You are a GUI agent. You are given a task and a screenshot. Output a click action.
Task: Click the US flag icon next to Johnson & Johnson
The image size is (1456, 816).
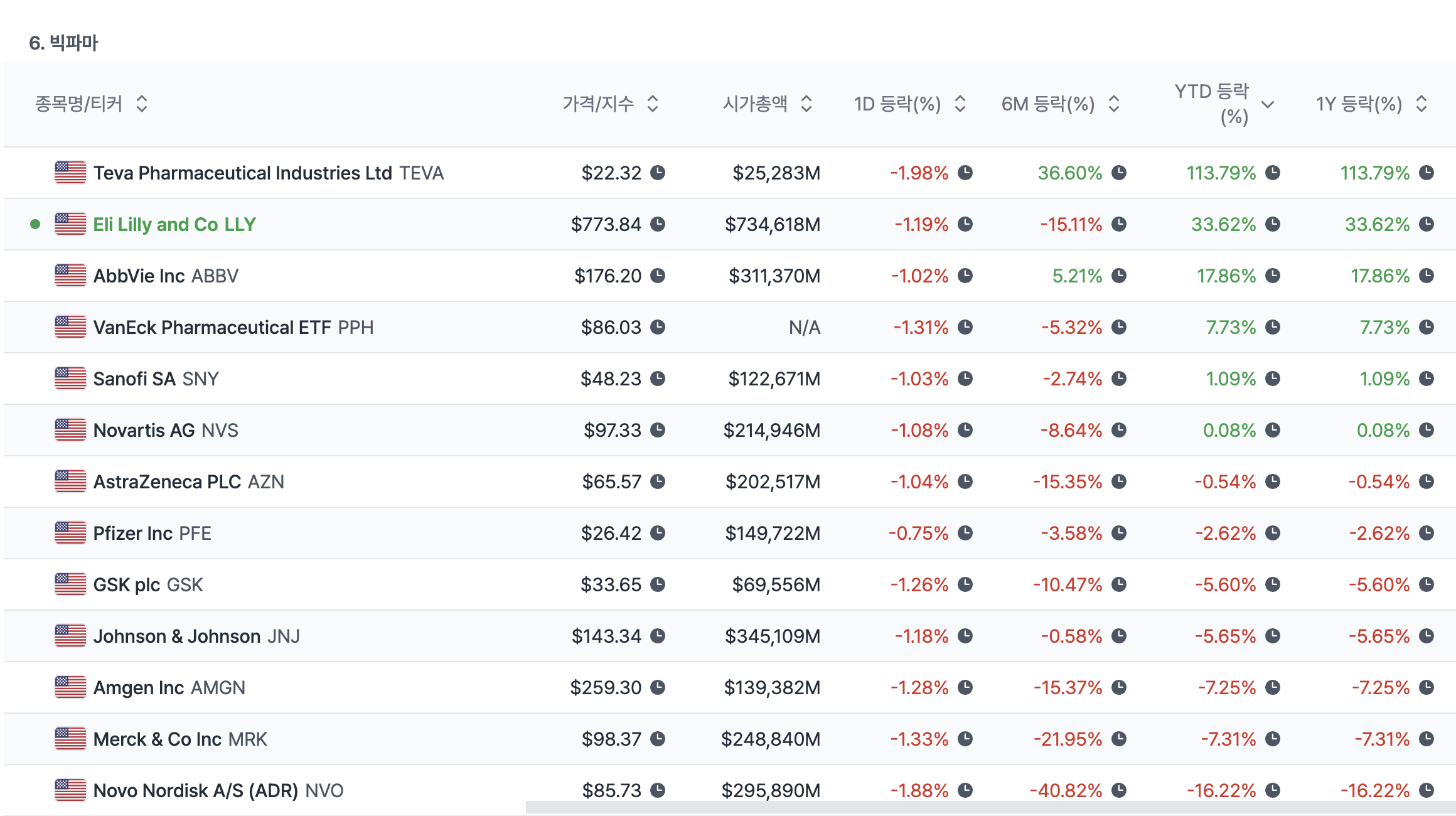pyautogui.click(x=70, y=636)
